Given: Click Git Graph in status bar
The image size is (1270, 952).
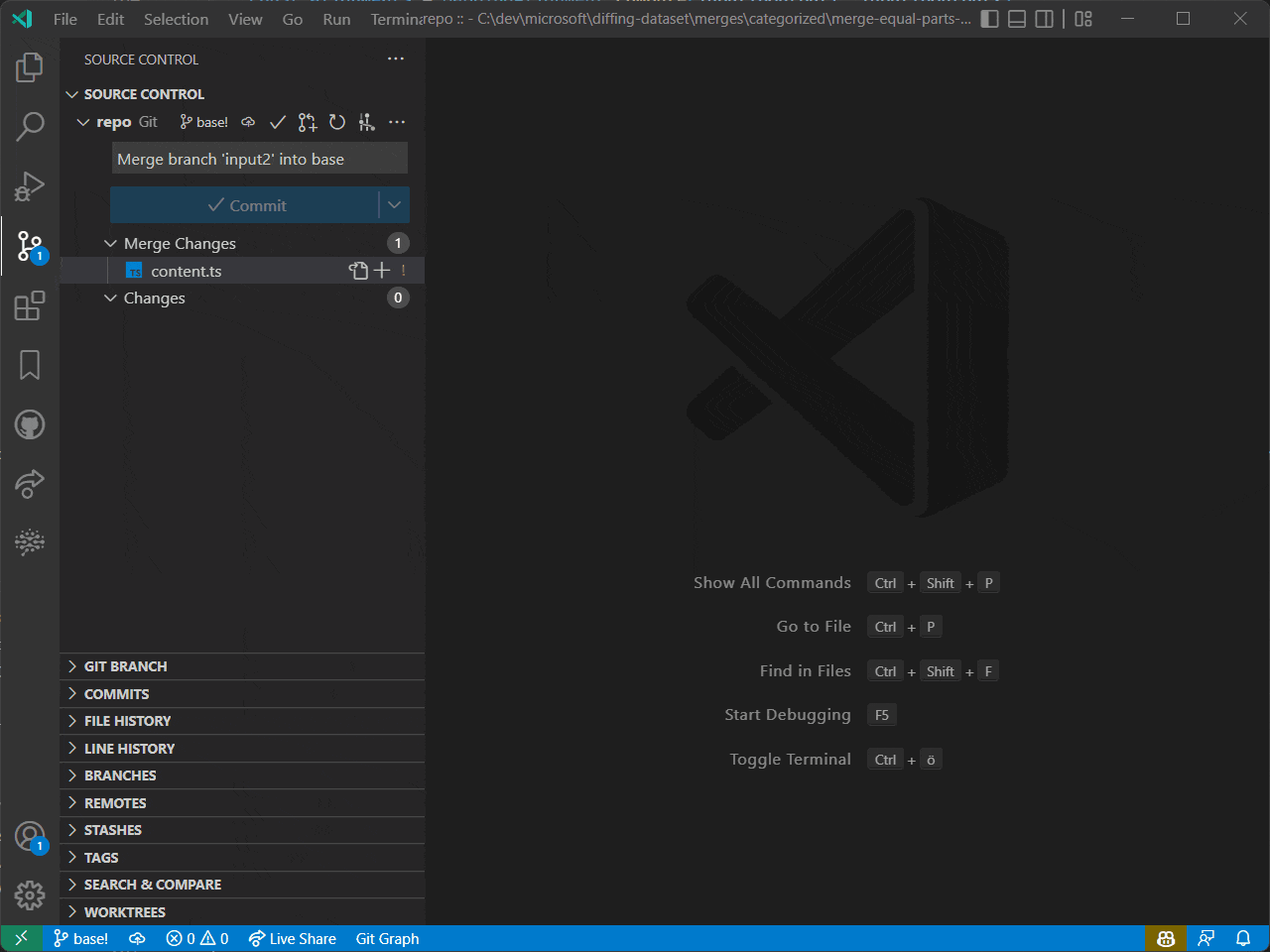Looking at the screenshot, I should tap(387, 938).
